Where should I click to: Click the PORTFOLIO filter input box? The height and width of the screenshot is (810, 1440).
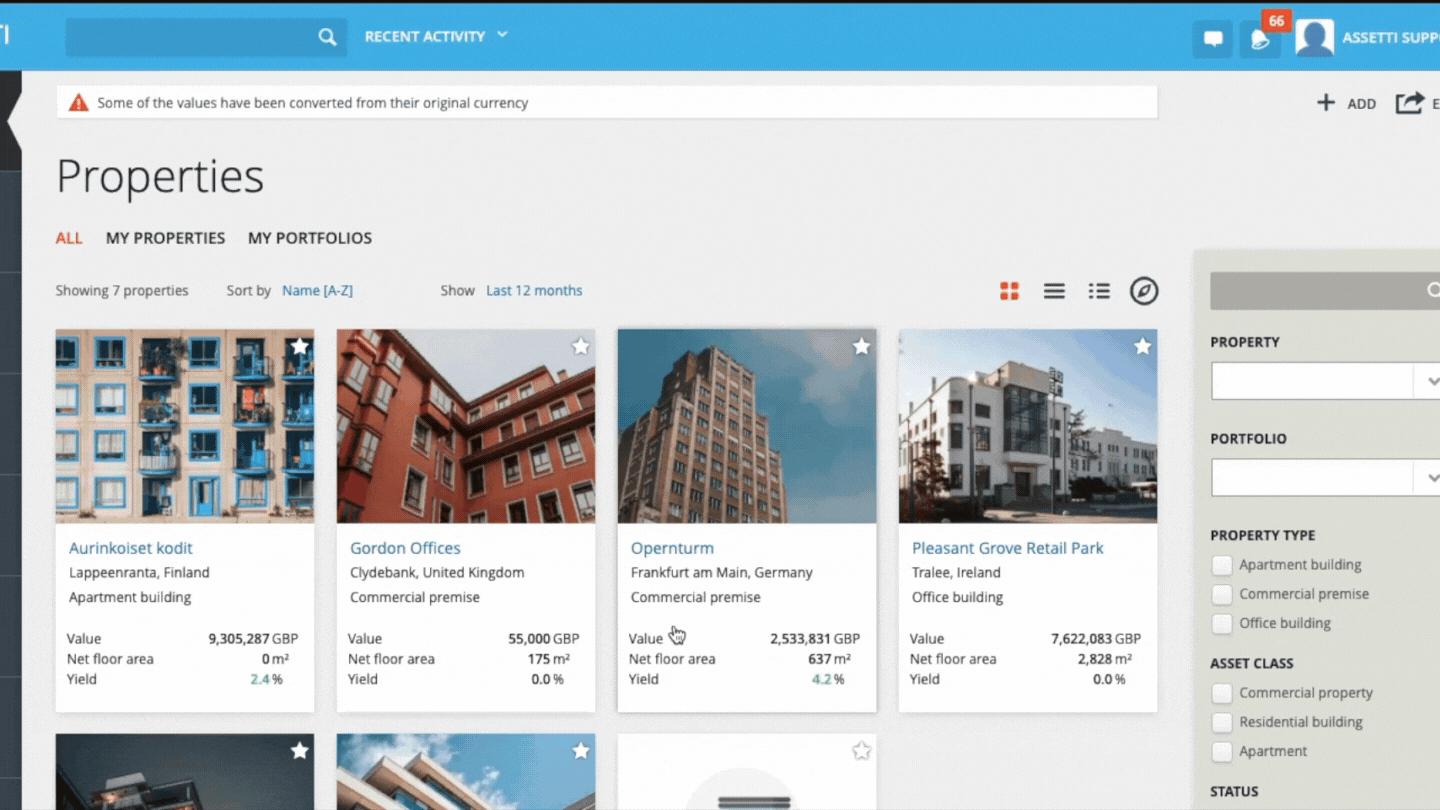[1312, 478]
